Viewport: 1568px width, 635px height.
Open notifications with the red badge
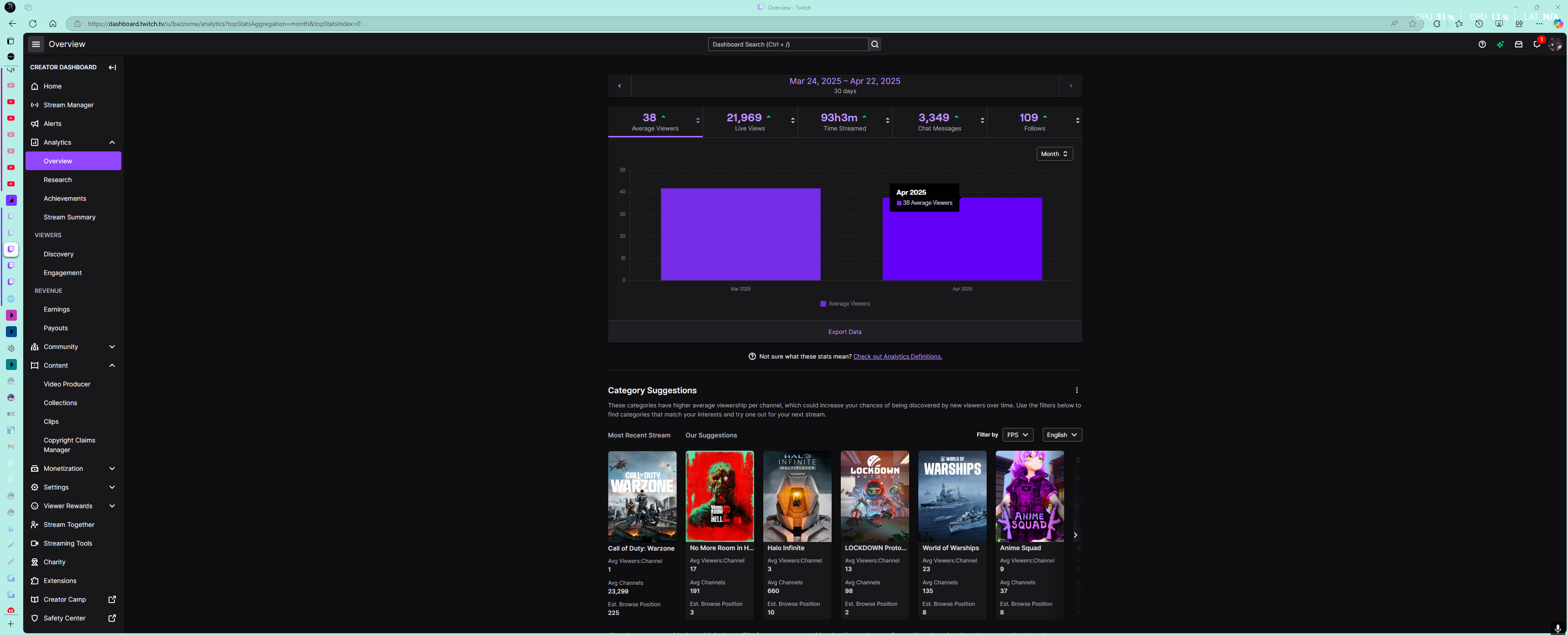pos(1537,44)
